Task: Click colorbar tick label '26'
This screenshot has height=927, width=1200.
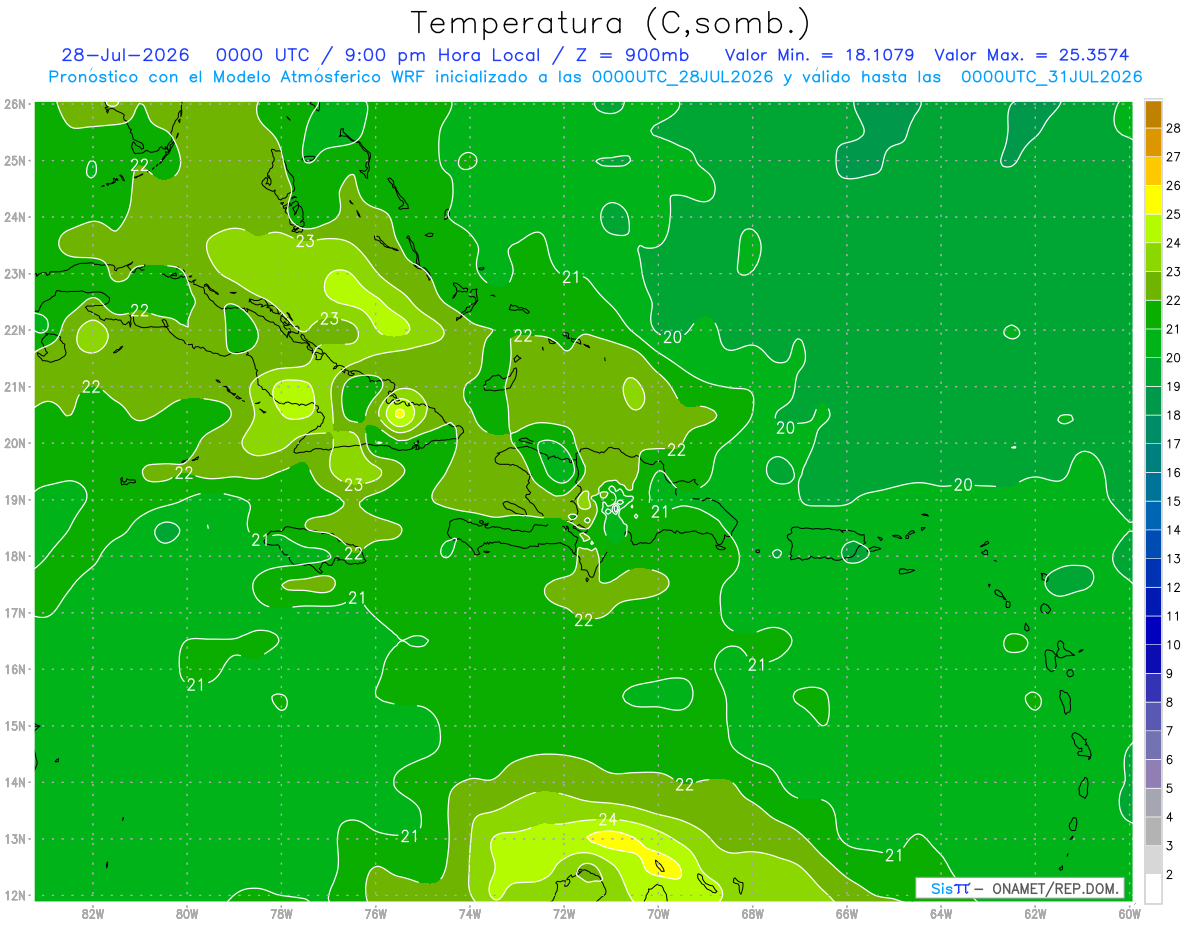Action: (1173, 186)
